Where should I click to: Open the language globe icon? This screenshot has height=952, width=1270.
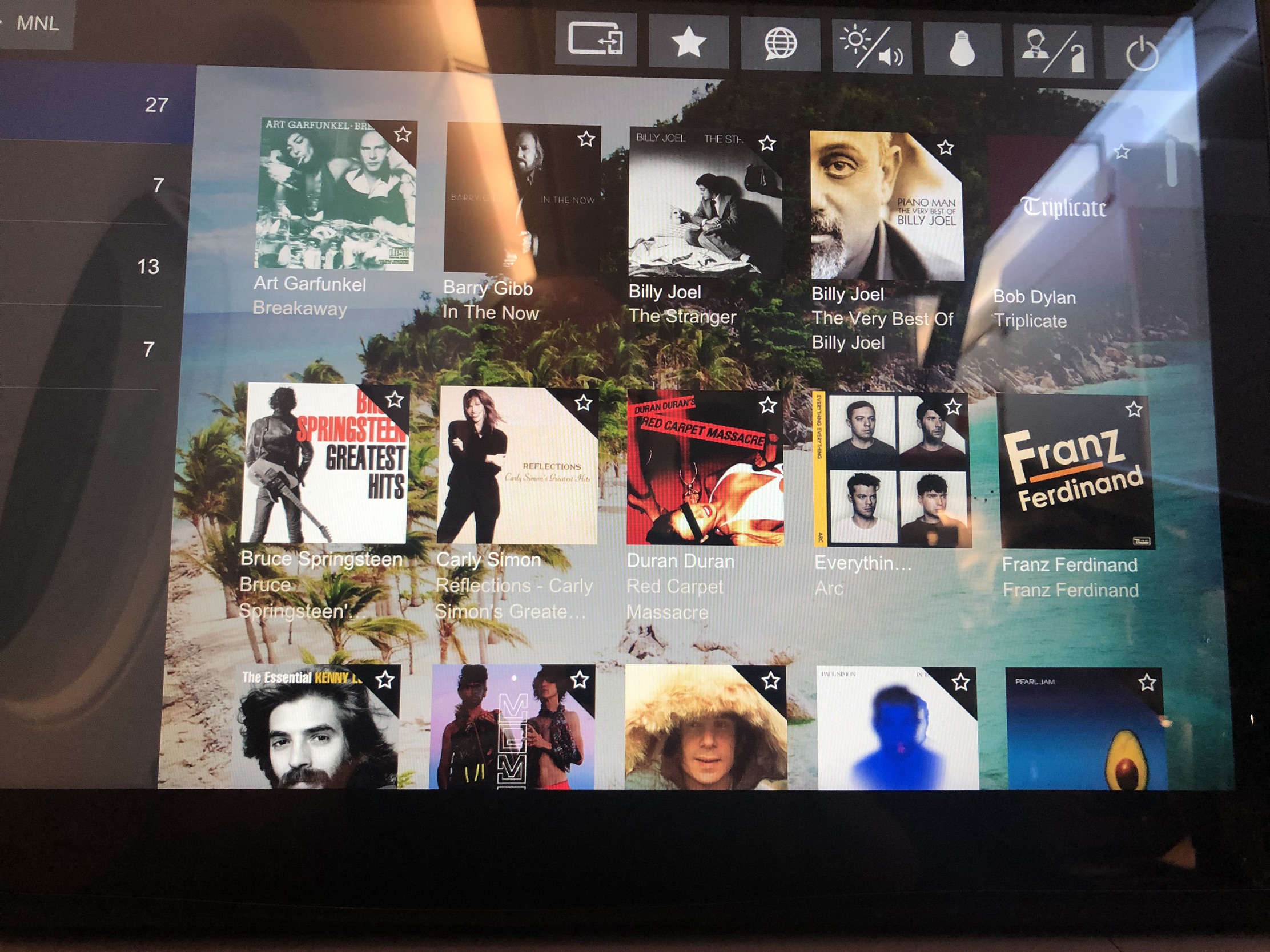tap(780, 43)
